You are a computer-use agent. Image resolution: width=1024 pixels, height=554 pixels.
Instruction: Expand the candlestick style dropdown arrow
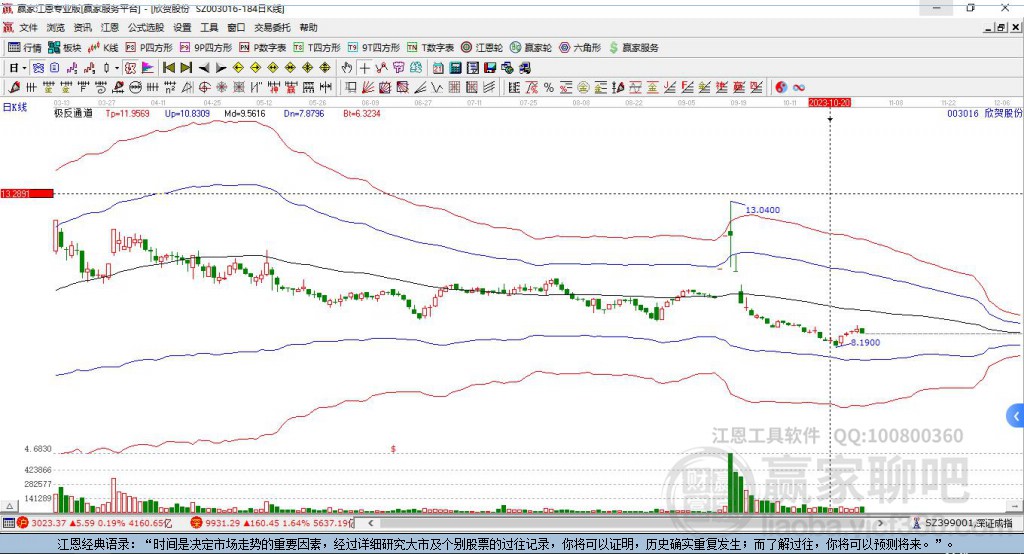click(117, 68)
